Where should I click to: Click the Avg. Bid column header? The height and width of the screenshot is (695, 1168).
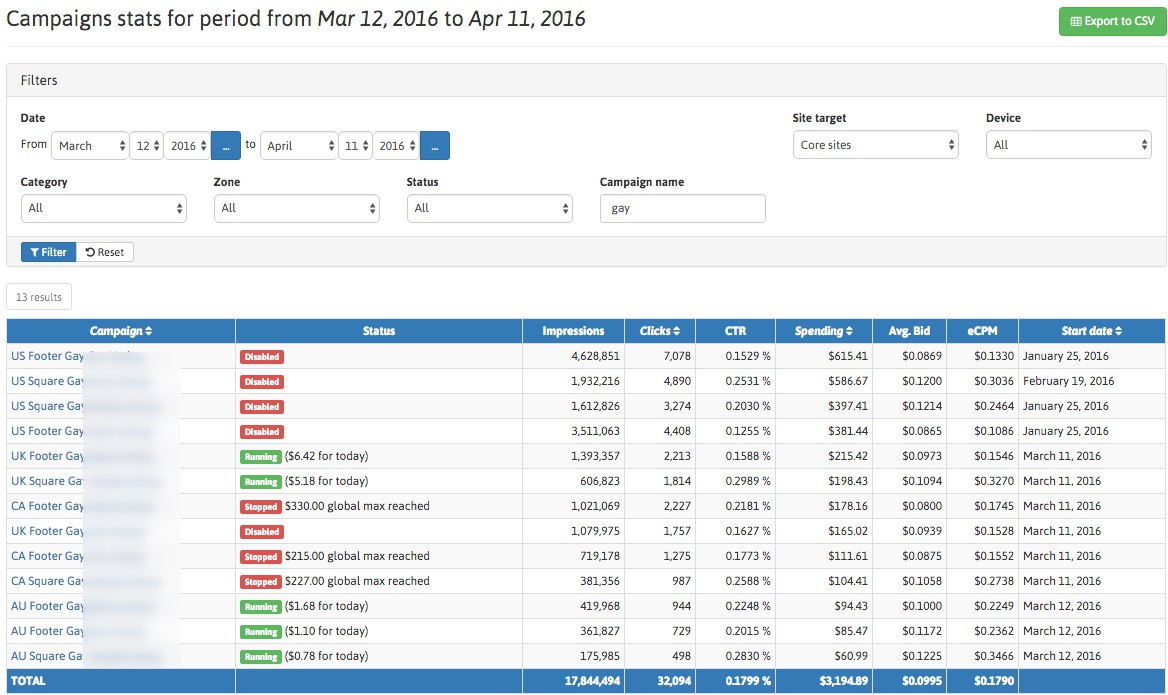pyautogui.click(x=910, y=331)
